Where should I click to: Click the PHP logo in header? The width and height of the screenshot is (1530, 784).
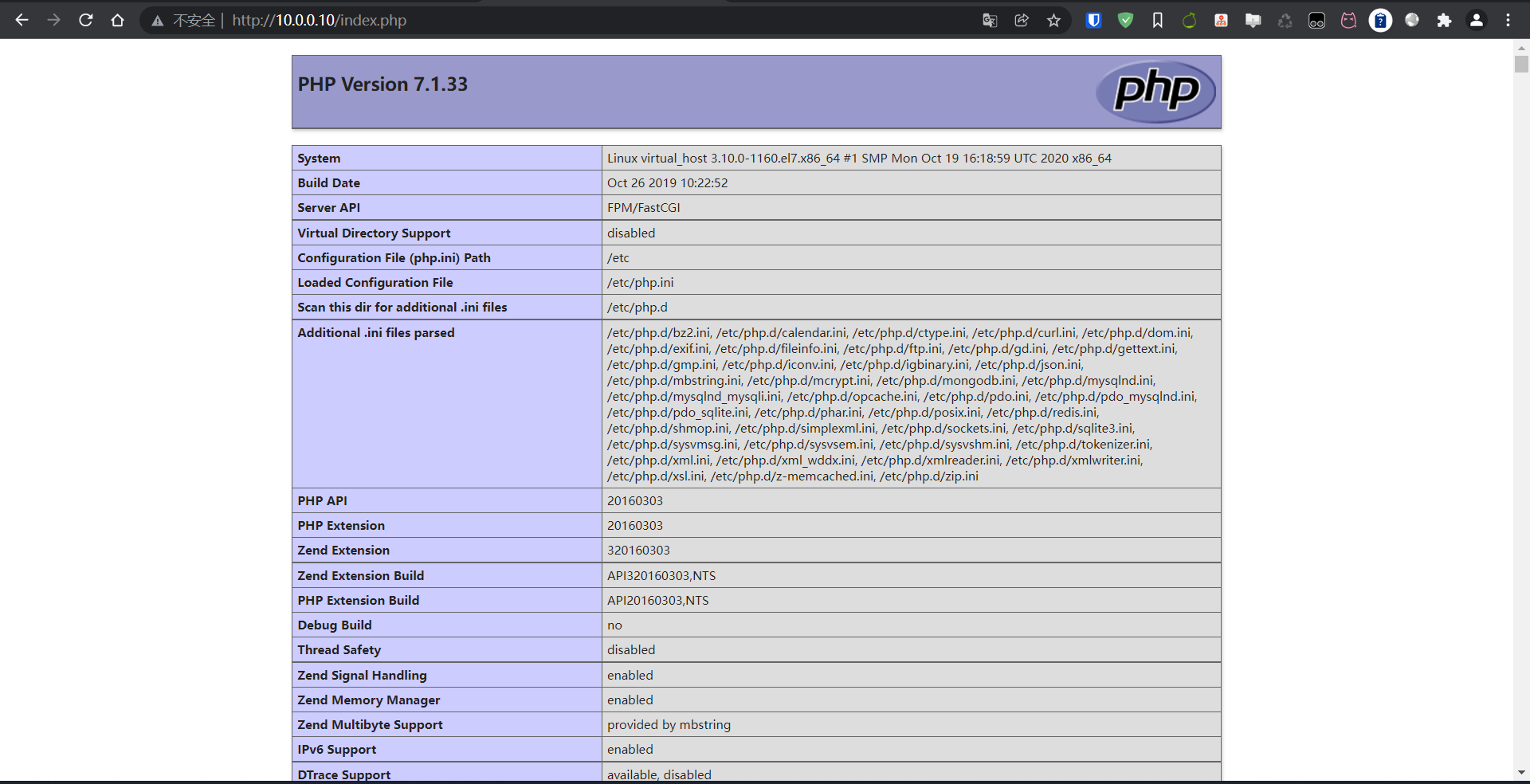click(x=1155, y=92)
